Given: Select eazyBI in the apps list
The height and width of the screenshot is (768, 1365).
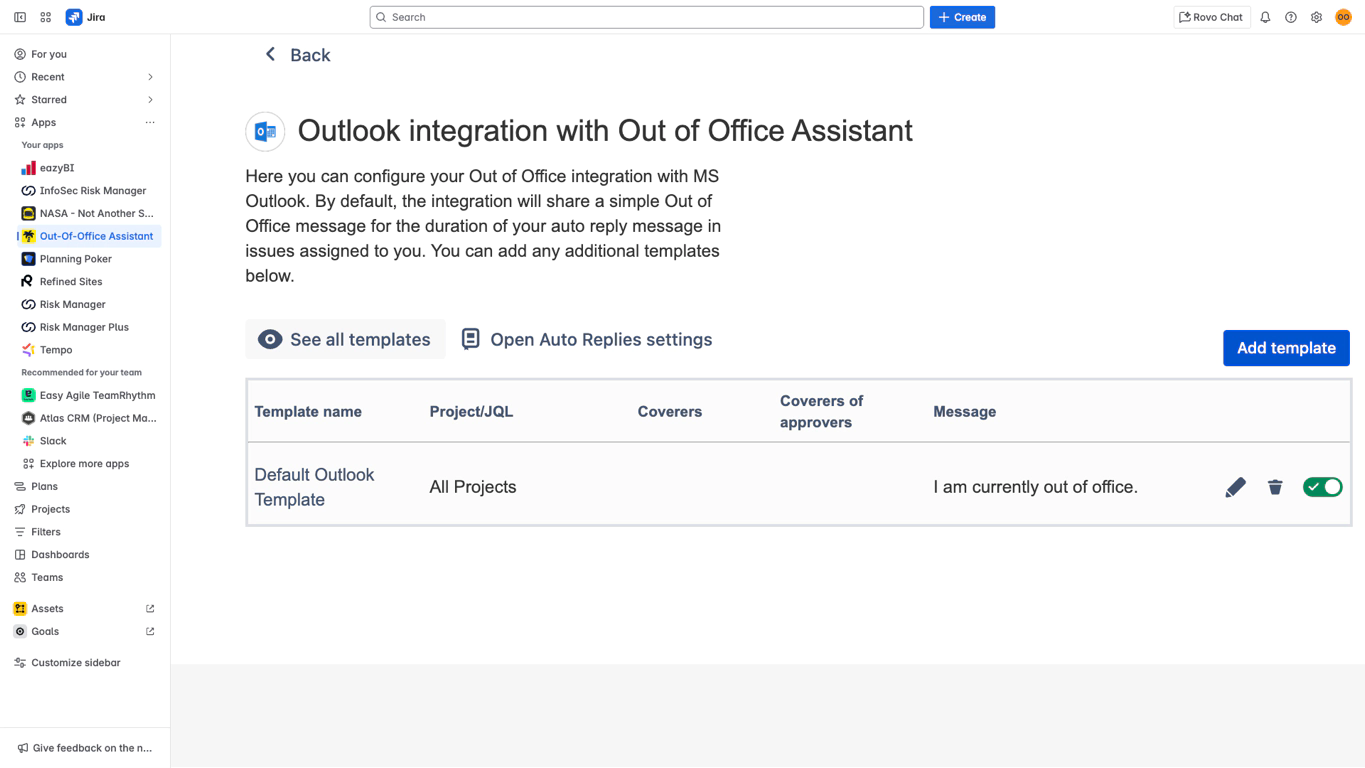Looking at the screenshot, I should (x=57, y=168).
